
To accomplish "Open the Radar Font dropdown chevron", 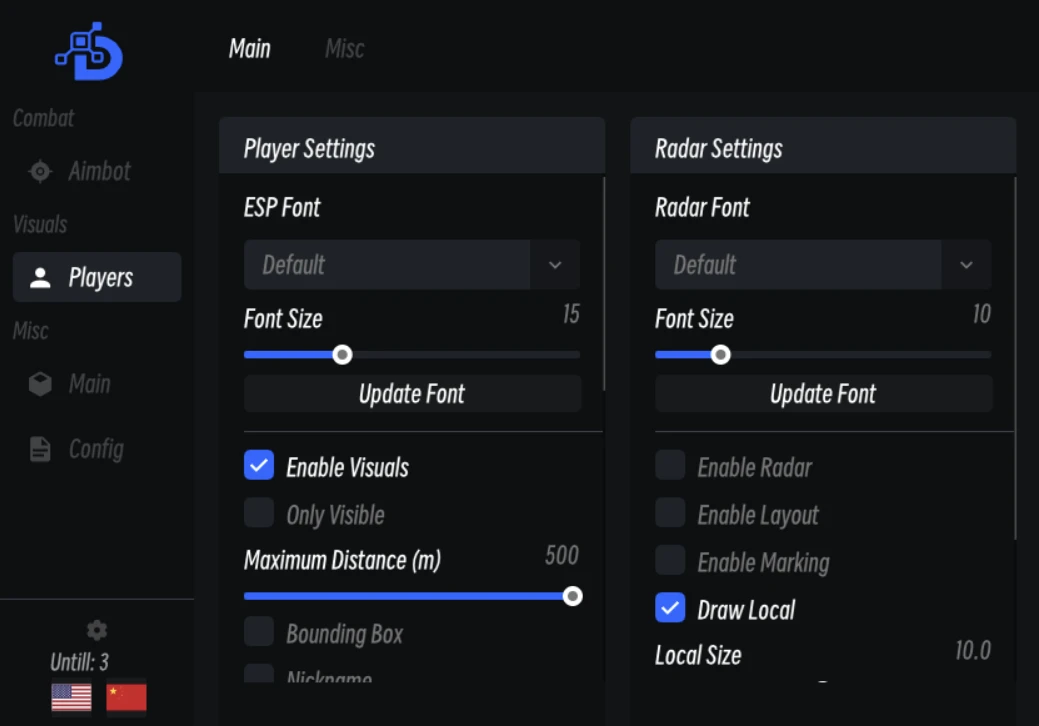I will click(x=966, y=265).
